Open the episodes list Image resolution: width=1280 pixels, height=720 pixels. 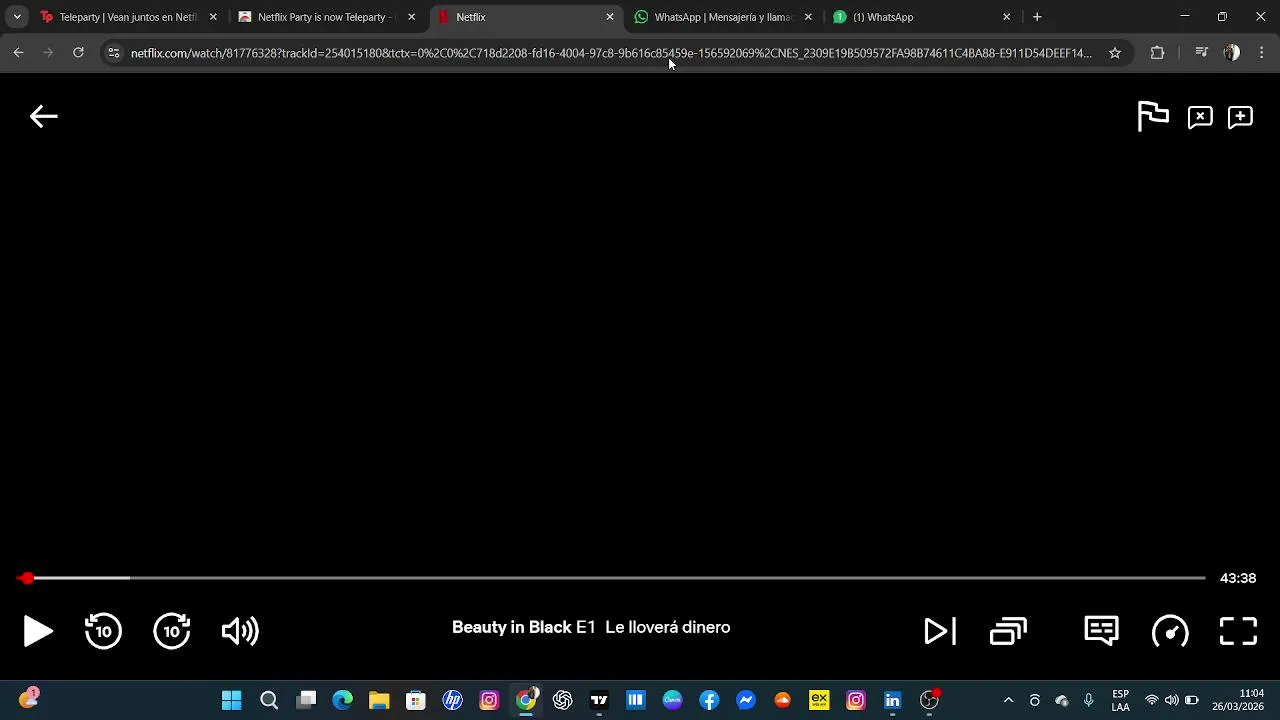(x=1008, y=631)
